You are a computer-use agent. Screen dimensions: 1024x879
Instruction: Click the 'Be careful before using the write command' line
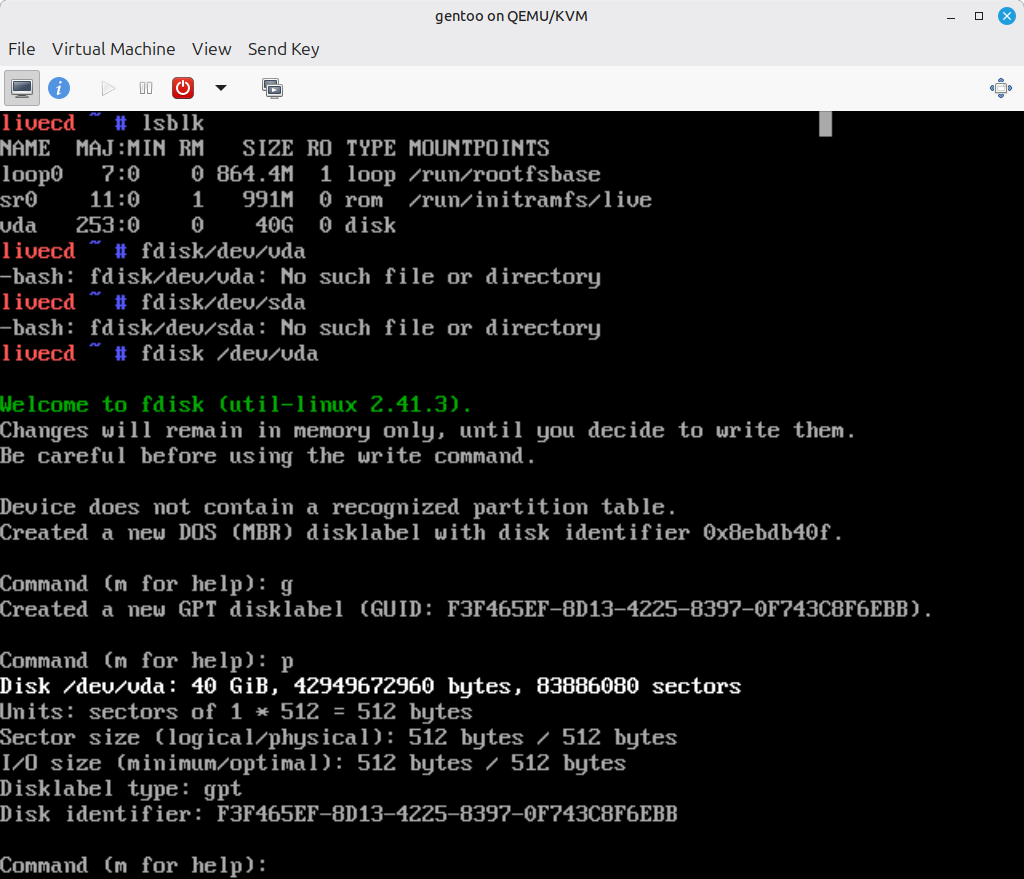[268, 455]
